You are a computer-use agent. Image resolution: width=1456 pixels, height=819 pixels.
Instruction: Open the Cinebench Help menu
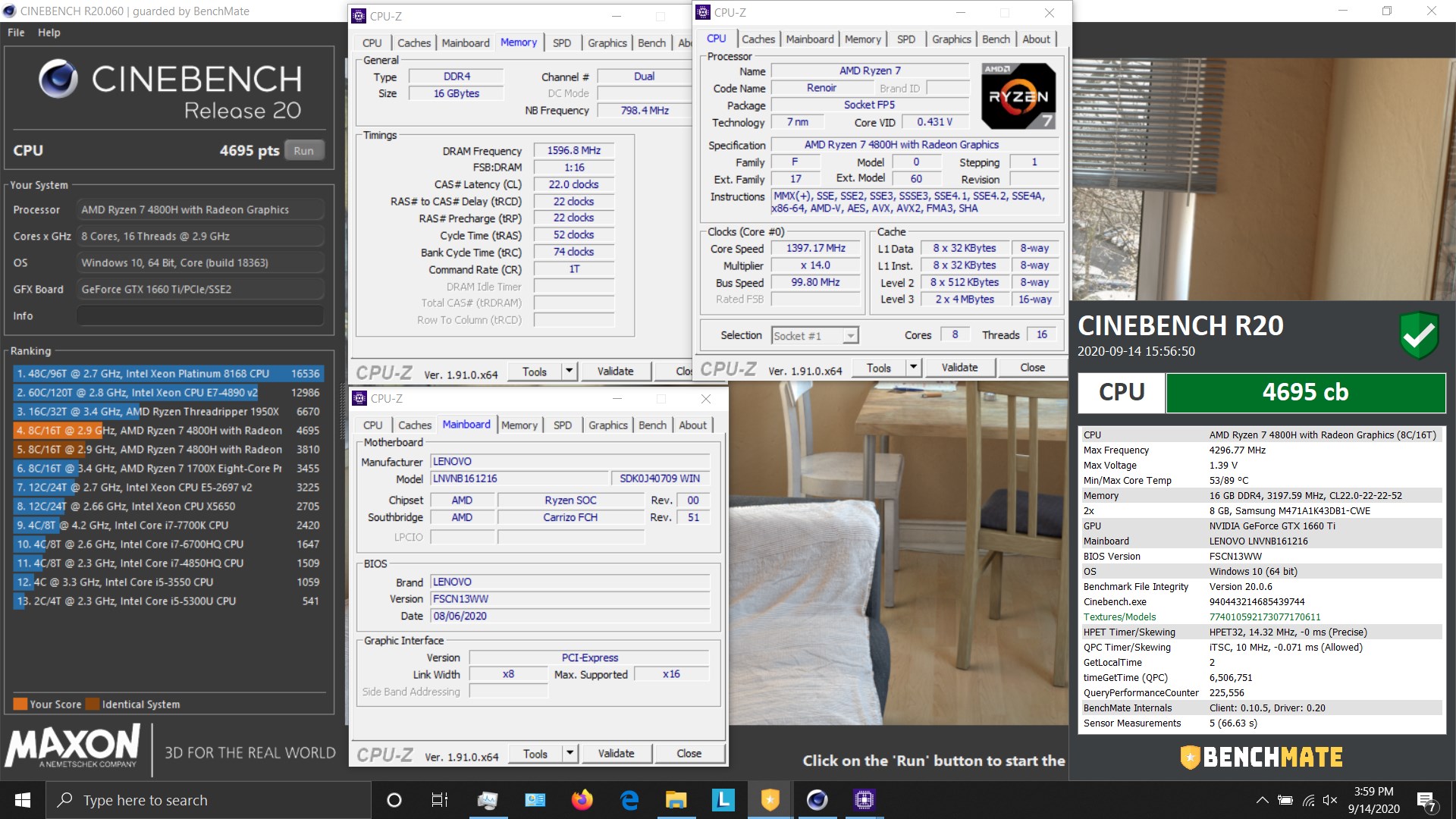pos(49,33)
